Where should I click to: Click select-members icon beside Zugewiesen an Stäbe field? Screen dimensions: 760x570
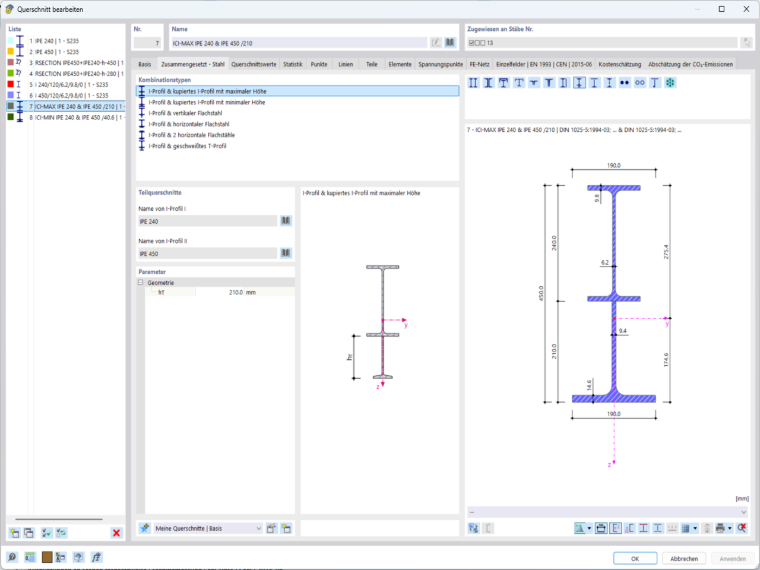click(x=746, y=43)
